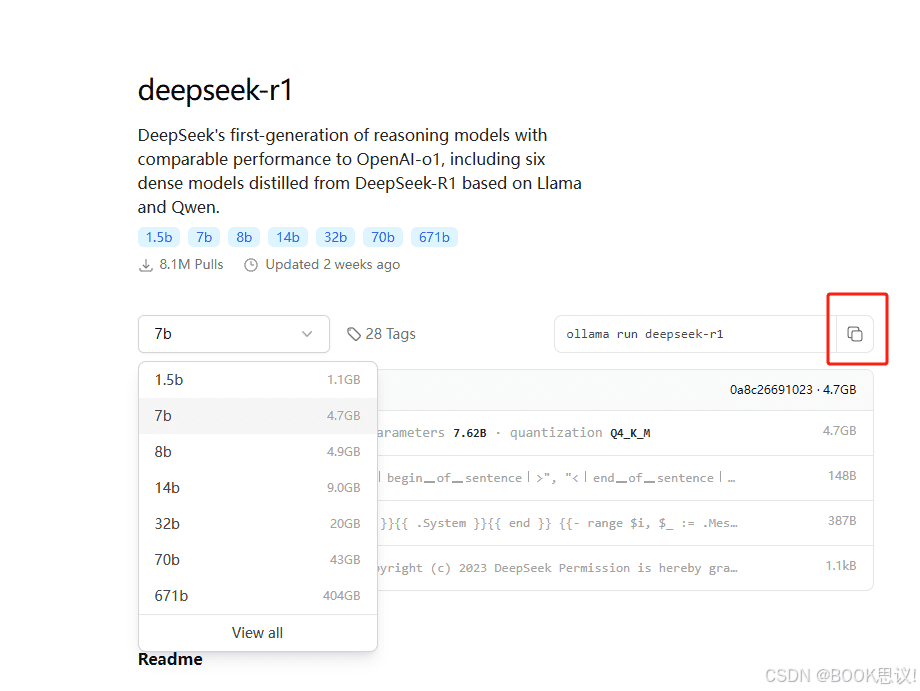Click the Readme heading
The width and height of the screenshot is (920, 691).
[170, 659]
